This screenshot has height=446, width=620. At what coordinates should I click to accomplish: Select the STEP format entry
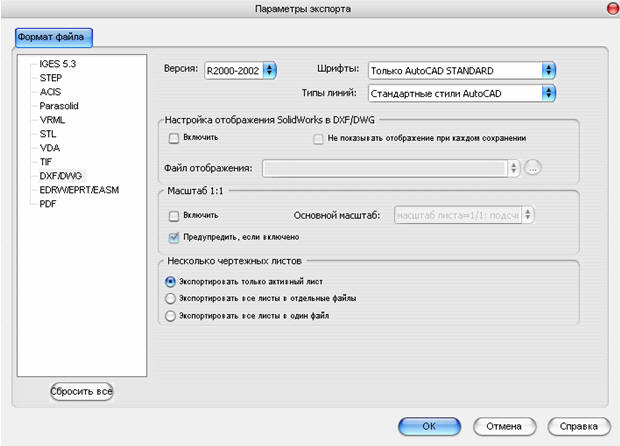[x=51, y=78]
